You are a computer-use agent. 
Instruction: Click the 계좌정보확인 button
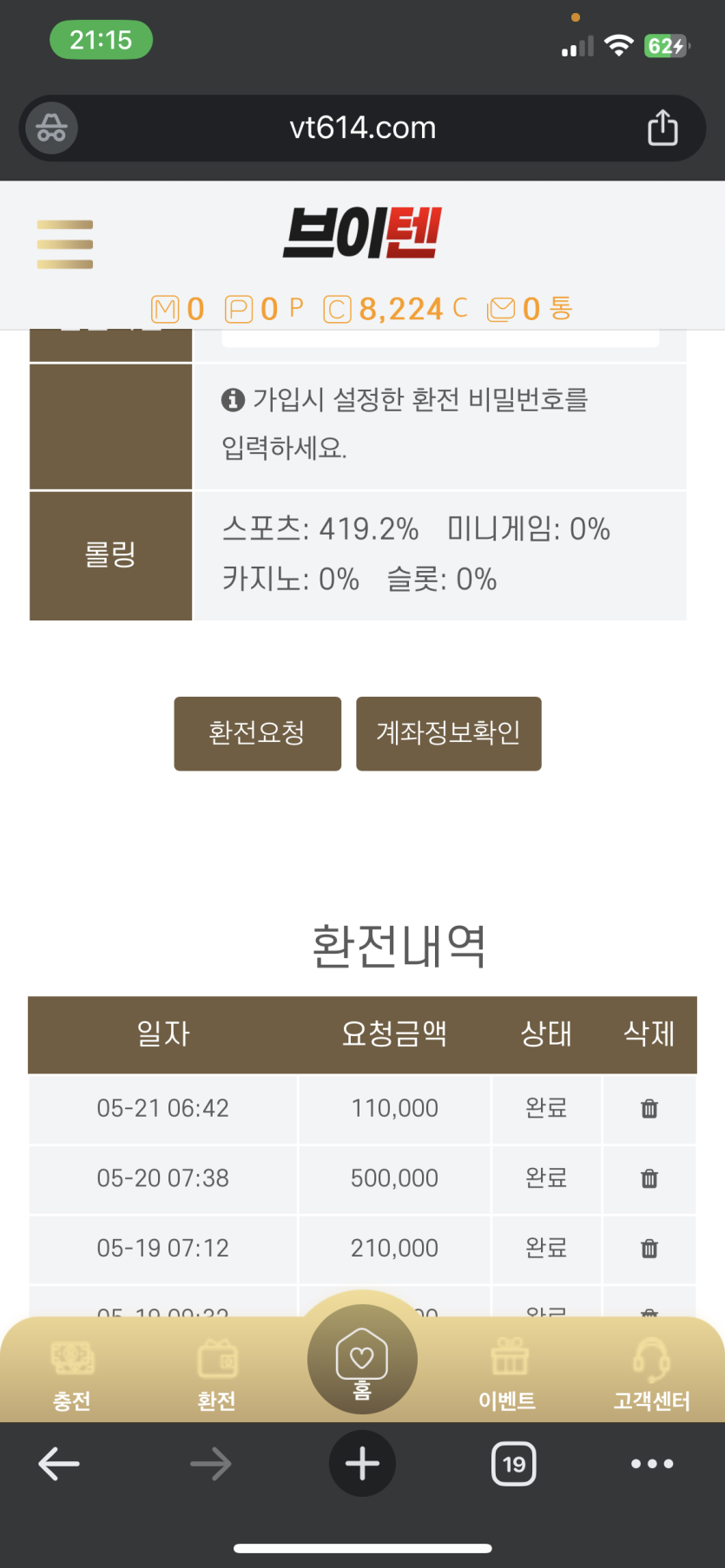(x=449, y=733)
